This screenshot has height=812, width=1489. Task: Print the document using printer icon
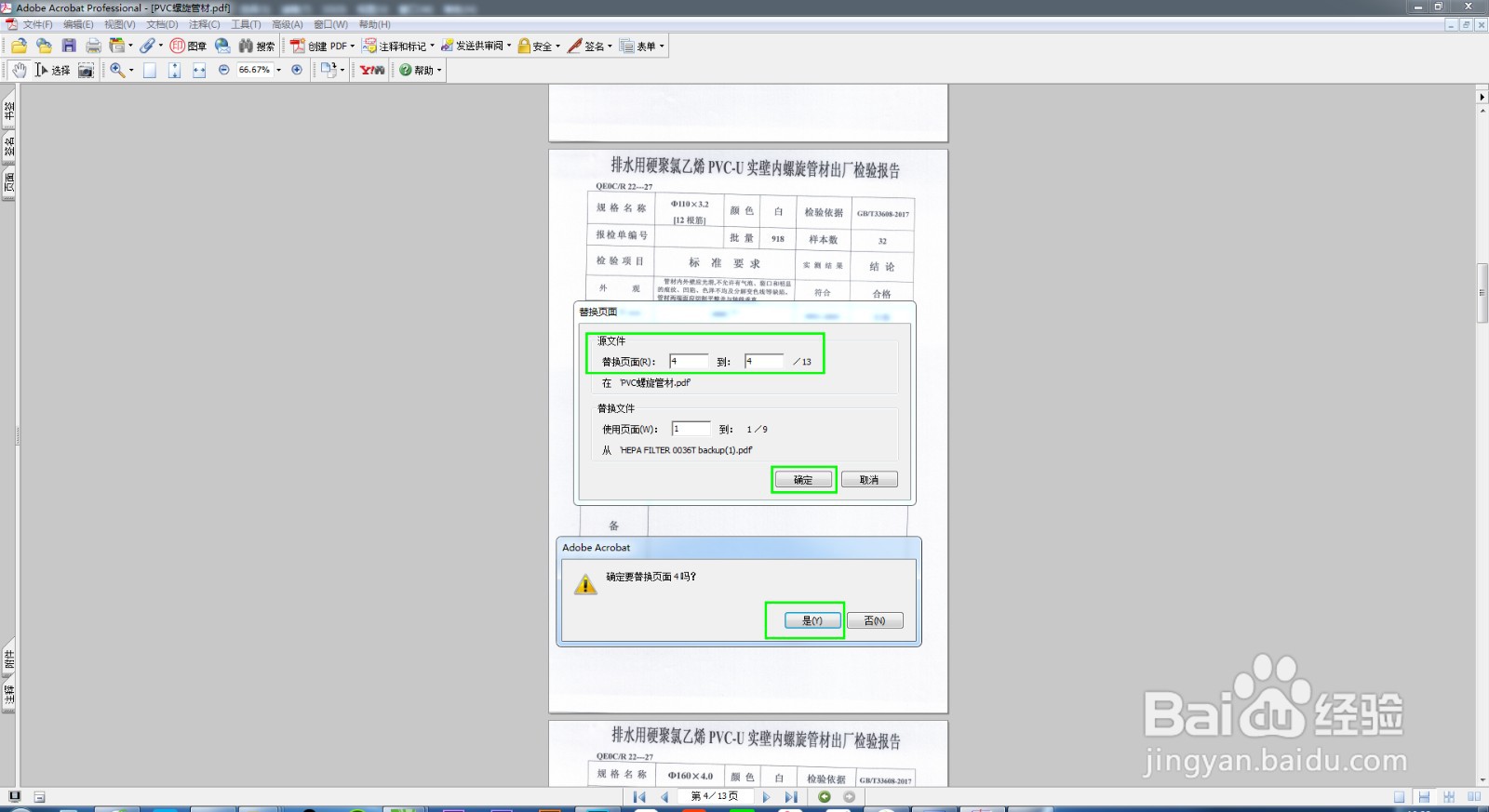[93, 46]
